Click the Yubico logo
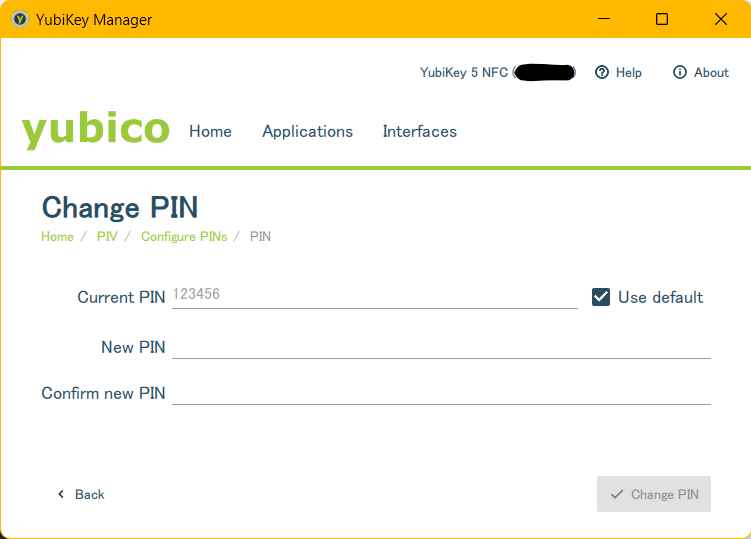Image resolution: width=751 pixels, height=539 pixels. pyautogui.click(x=95, y=130)
